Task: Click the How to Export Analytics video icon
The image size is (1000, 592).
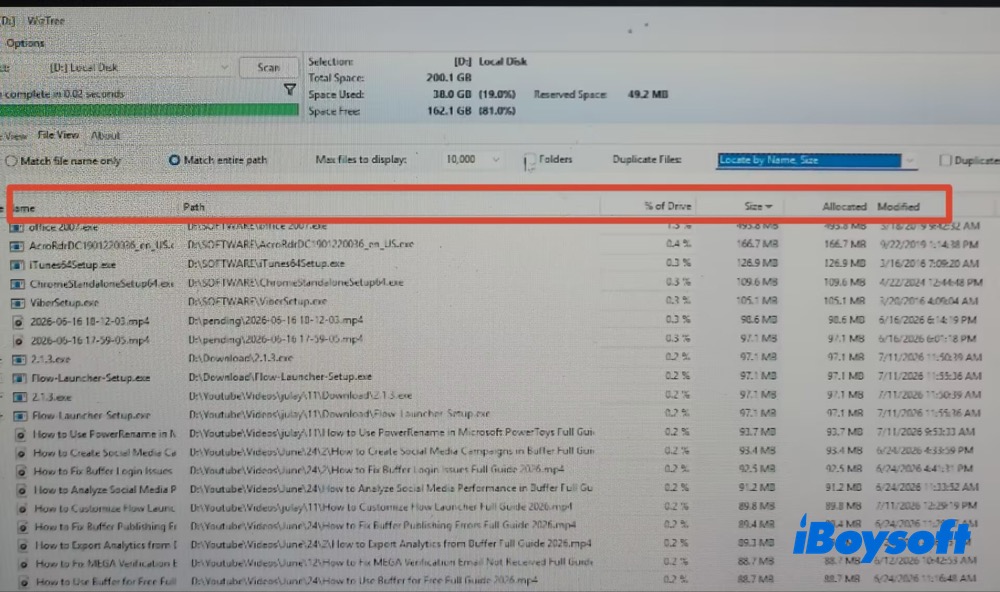Action: click(x=23, y=546)
